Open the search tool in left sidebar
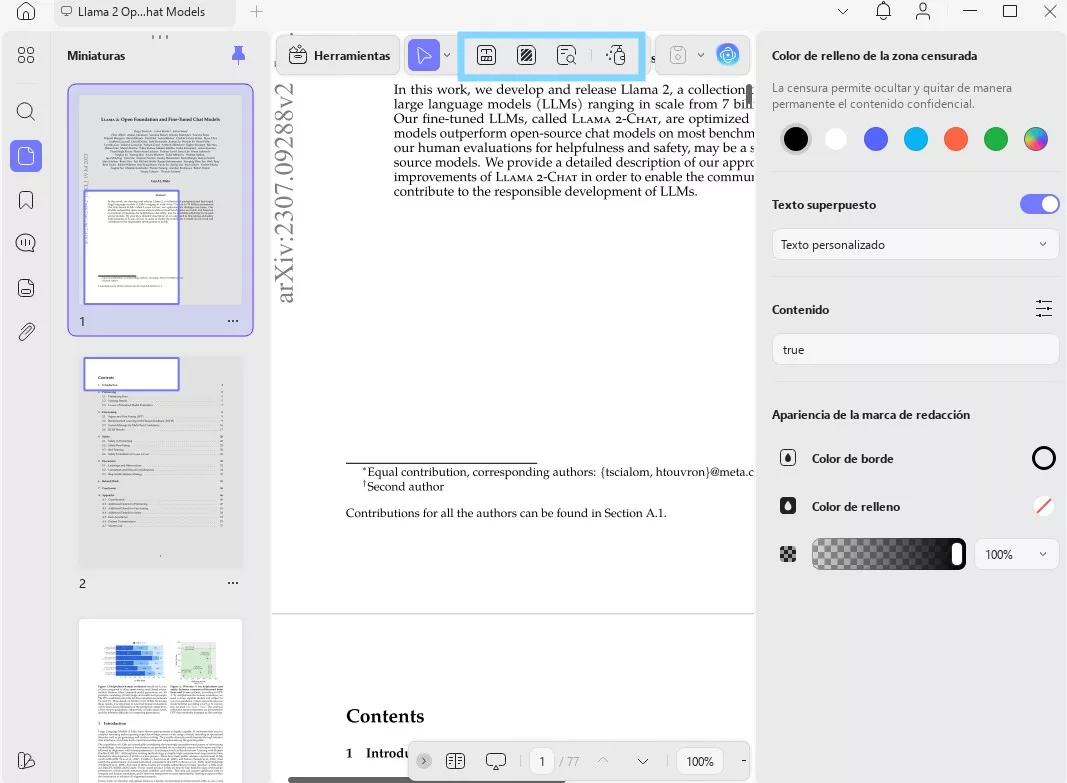This screenshot has width=1067, height=783. tap(26, 111)
